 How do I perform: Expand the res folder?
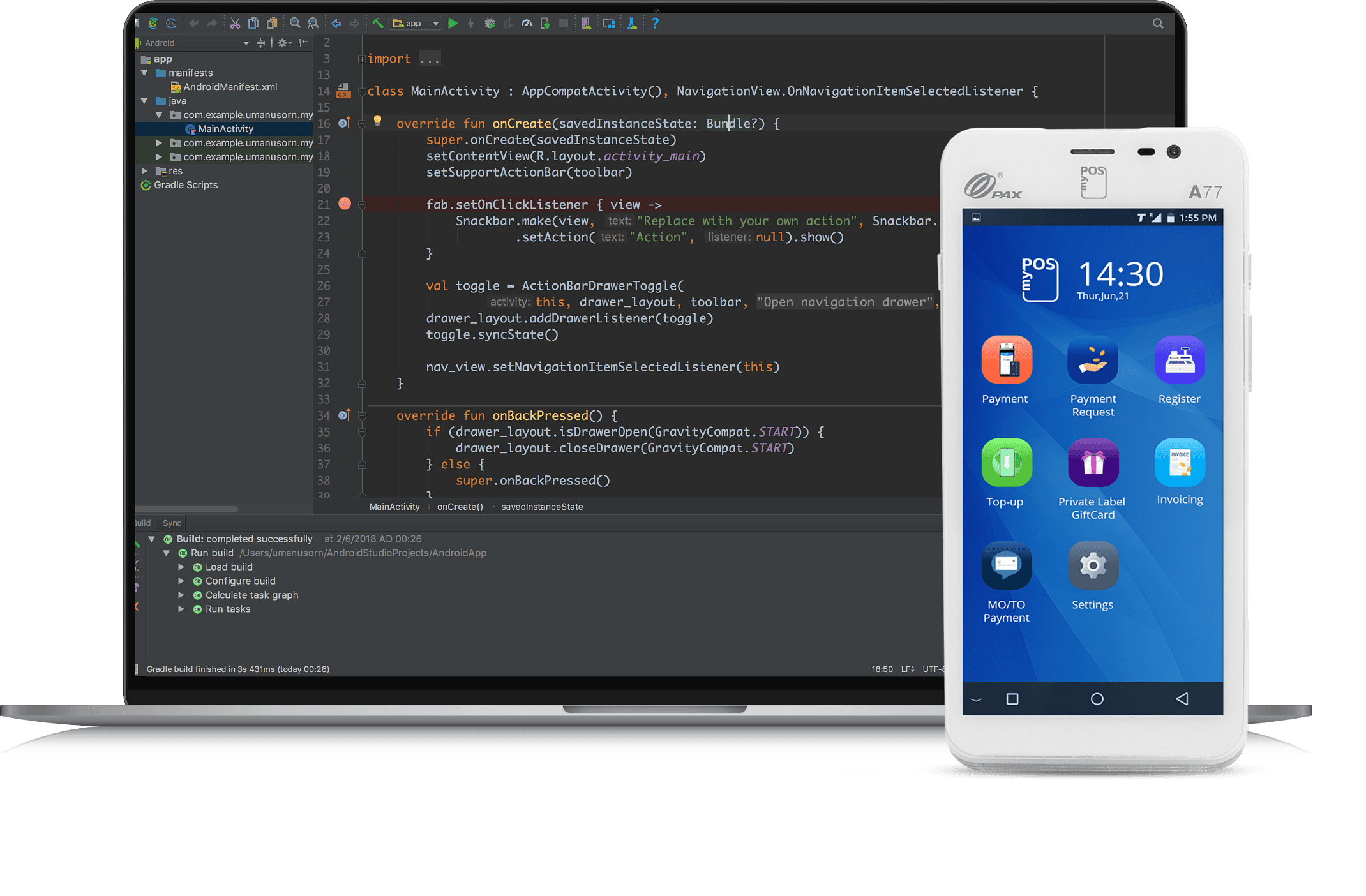144,171
